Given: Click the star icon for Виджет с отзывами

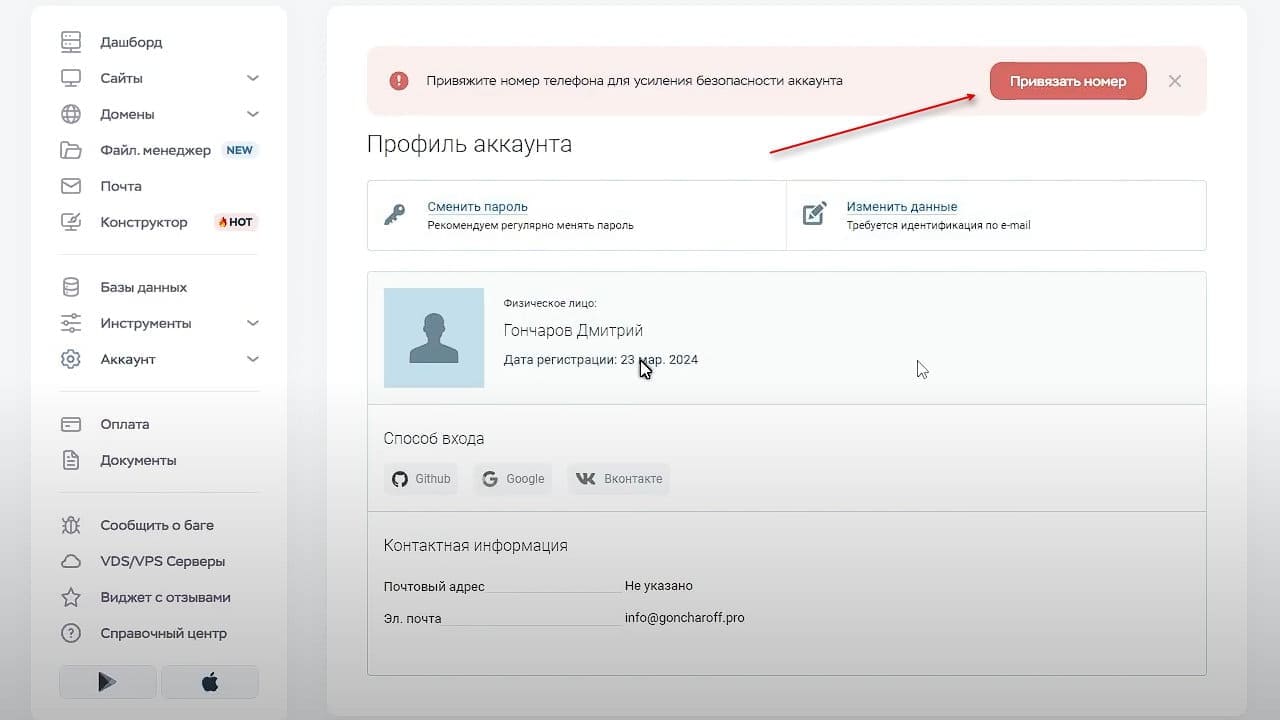Looking at the screenshot, I should [x=71, y=597].
